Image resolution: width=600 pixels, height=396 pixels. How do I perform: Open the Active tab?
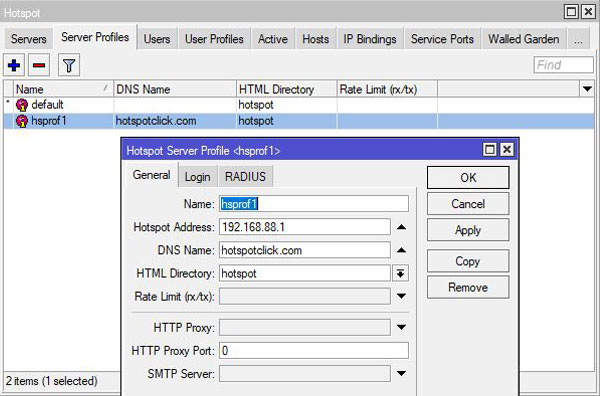(x=272, y=39)
